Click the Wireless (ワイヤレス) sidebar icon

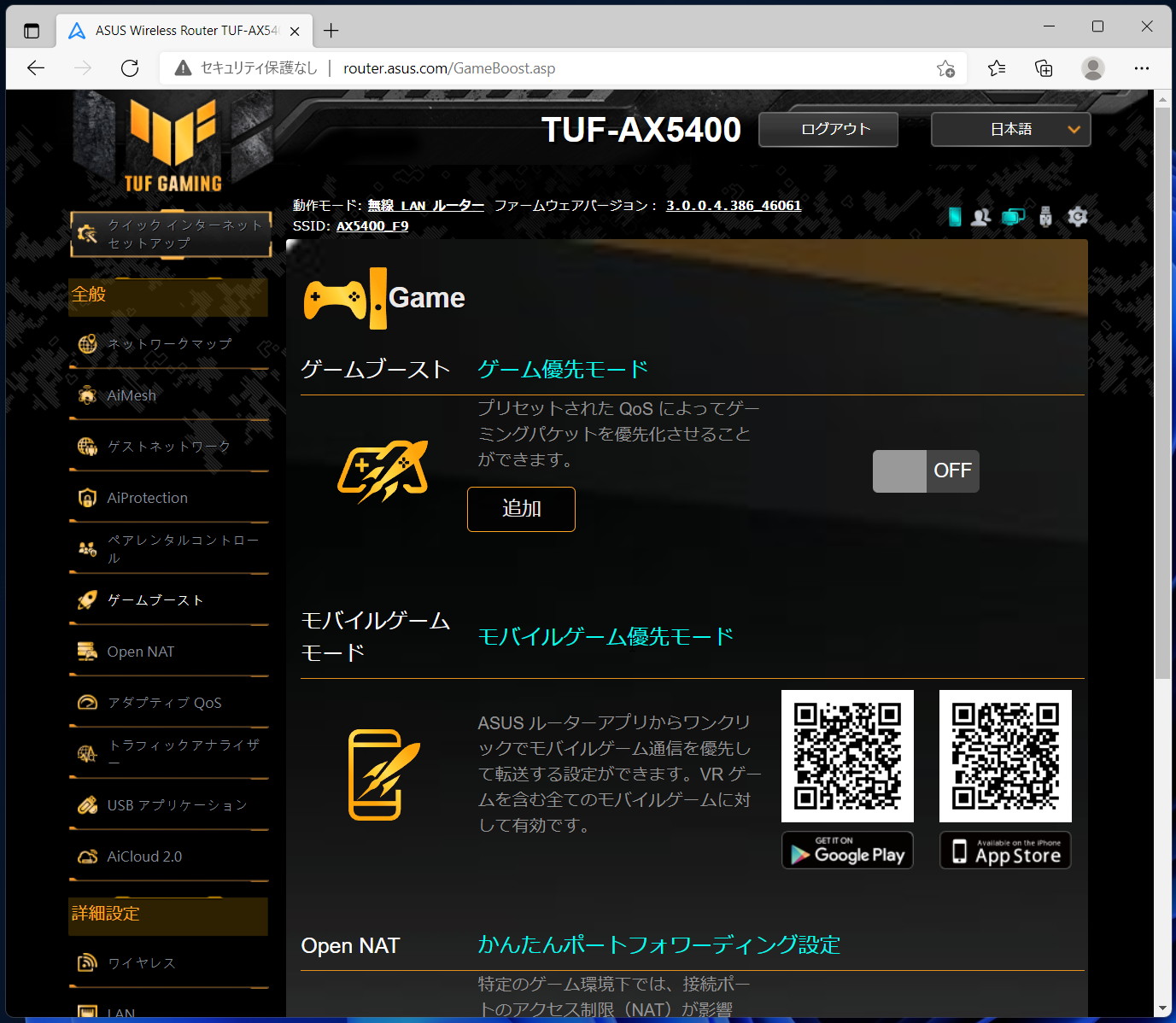coord(87,963)
